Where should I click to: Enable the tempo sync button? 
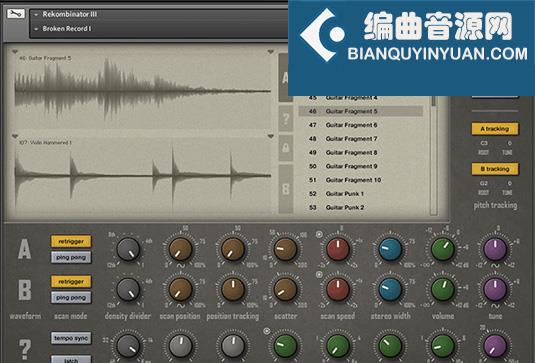point(71,338)
